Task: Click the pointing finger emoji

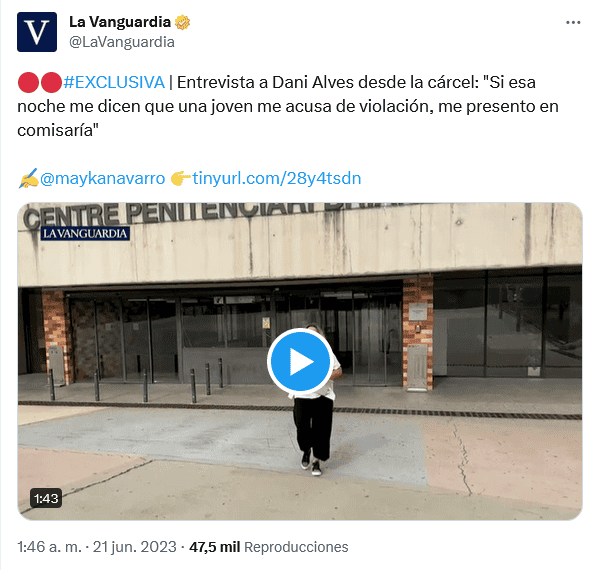Action: click(180, 178)
